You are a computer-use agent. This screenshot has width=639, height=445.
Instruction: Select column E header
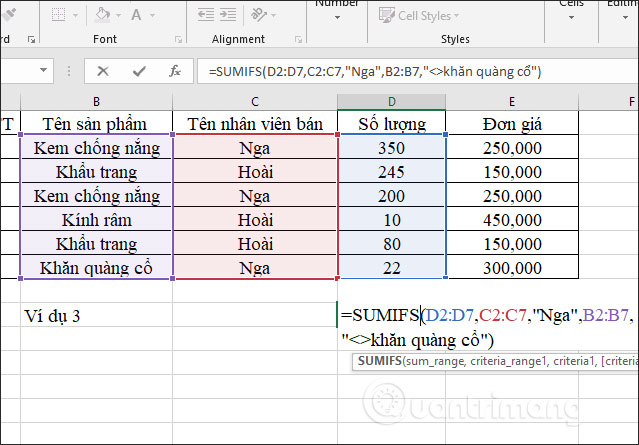tap(512, 101)
